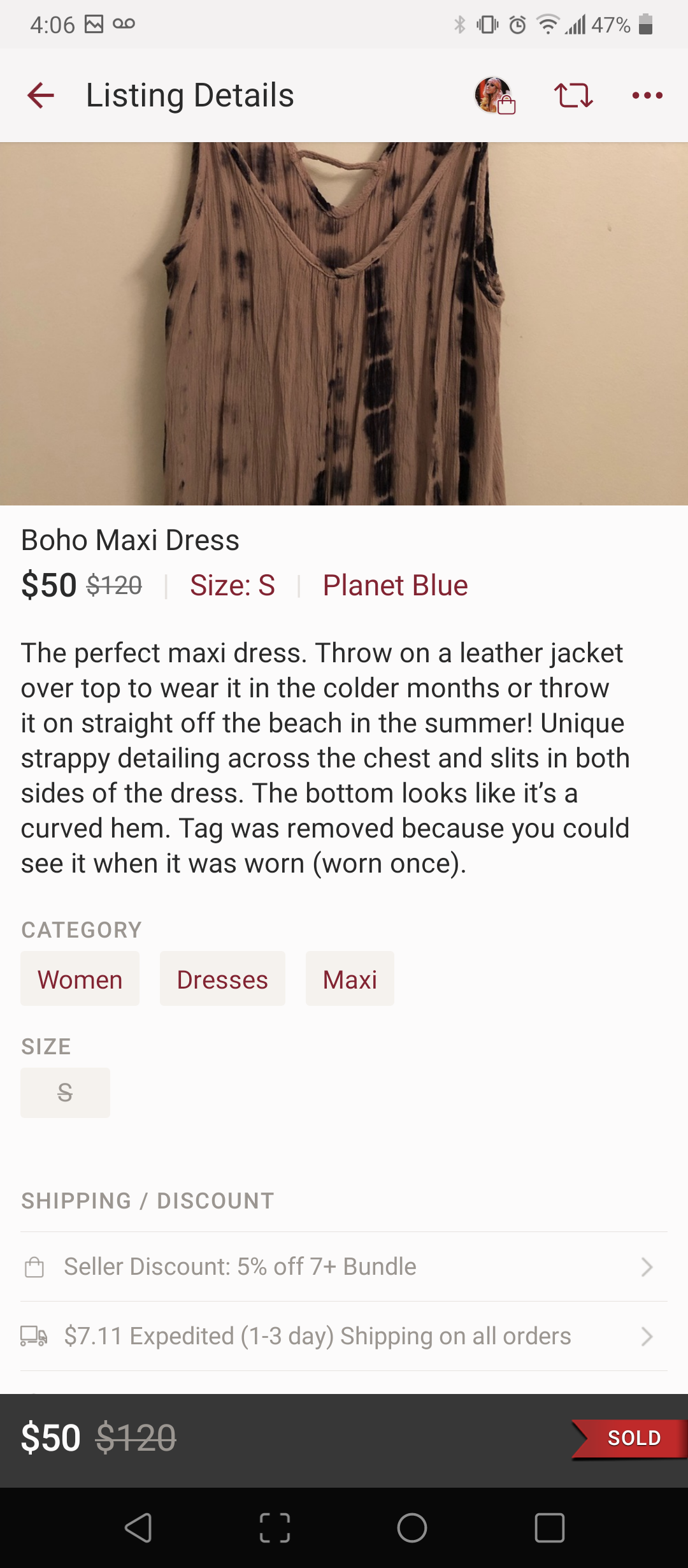
Task: Tap the Android back navigation button
Action: [x=138, y=1528]
